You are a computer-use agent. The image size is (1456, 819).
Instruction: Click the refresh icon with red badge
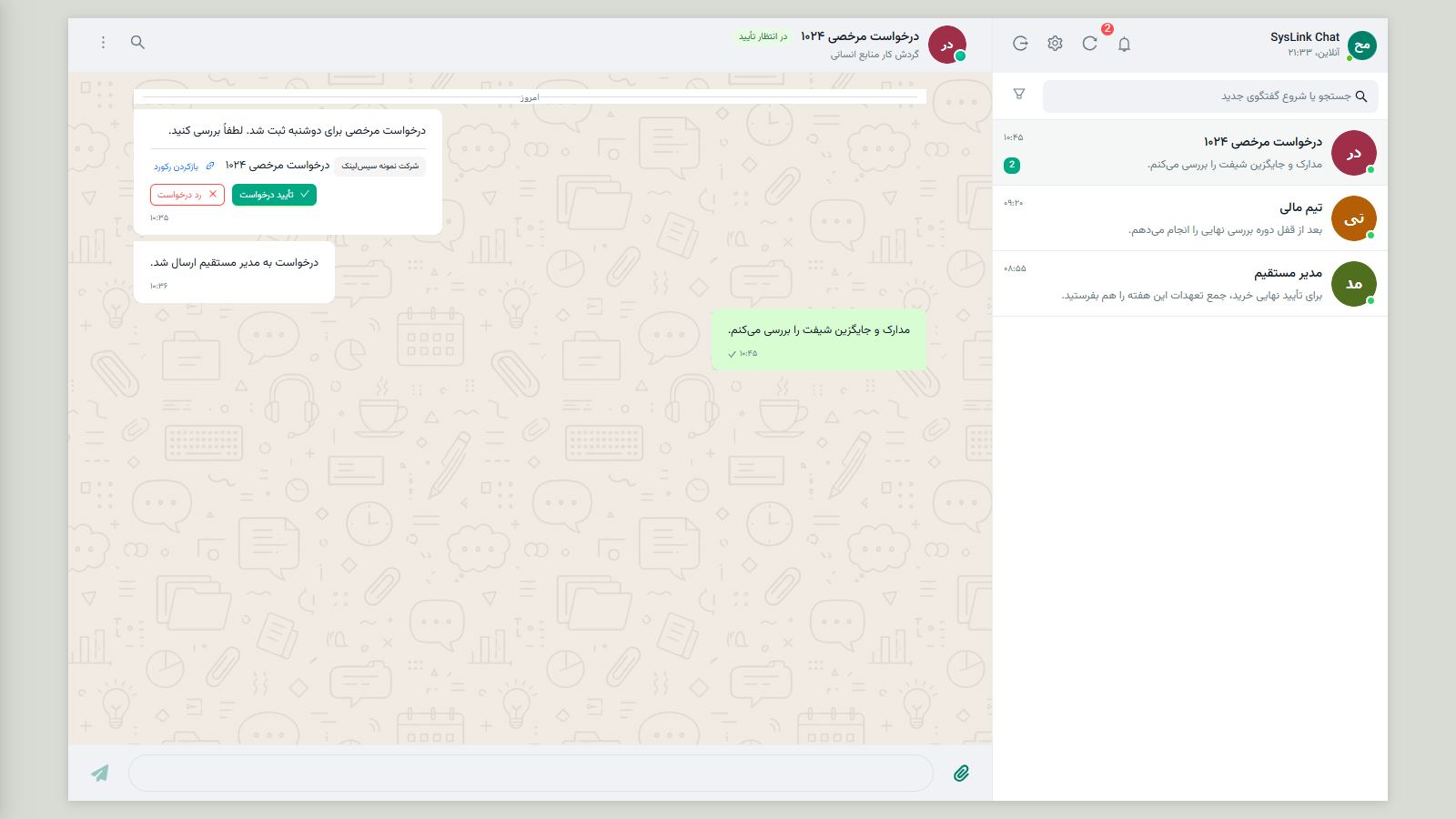(x=1089, y=44)
